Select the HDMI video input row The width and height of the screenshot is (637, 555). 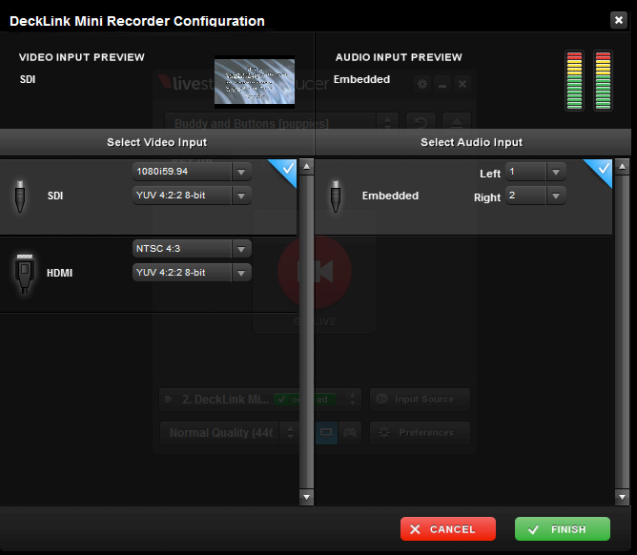pyautogui.click(x=149, y=274)
